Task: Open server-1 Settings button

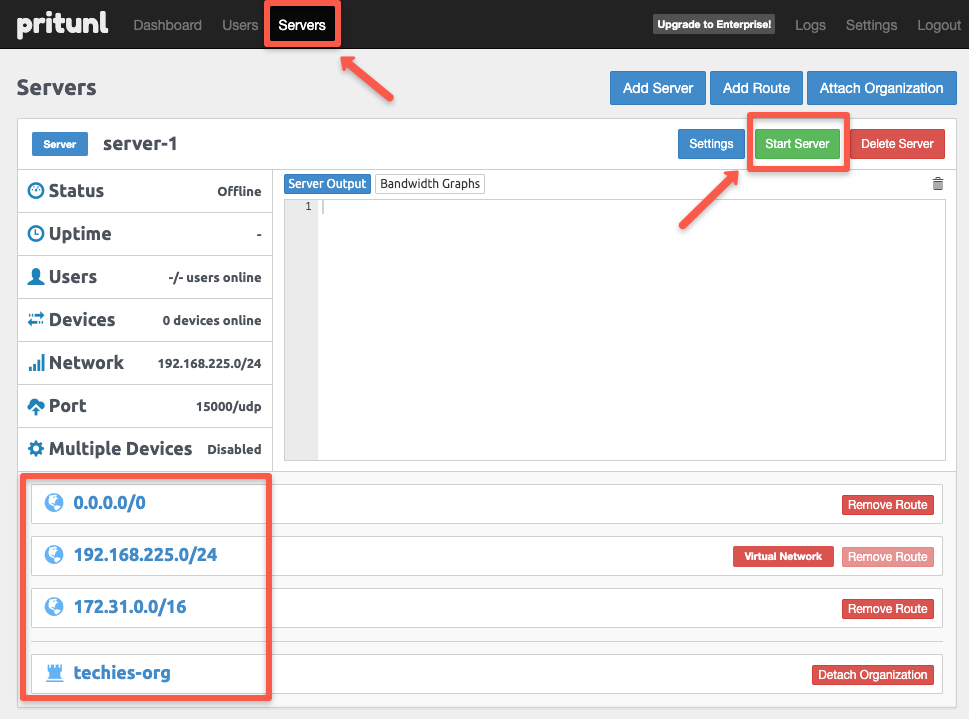Action: (711, 144)
